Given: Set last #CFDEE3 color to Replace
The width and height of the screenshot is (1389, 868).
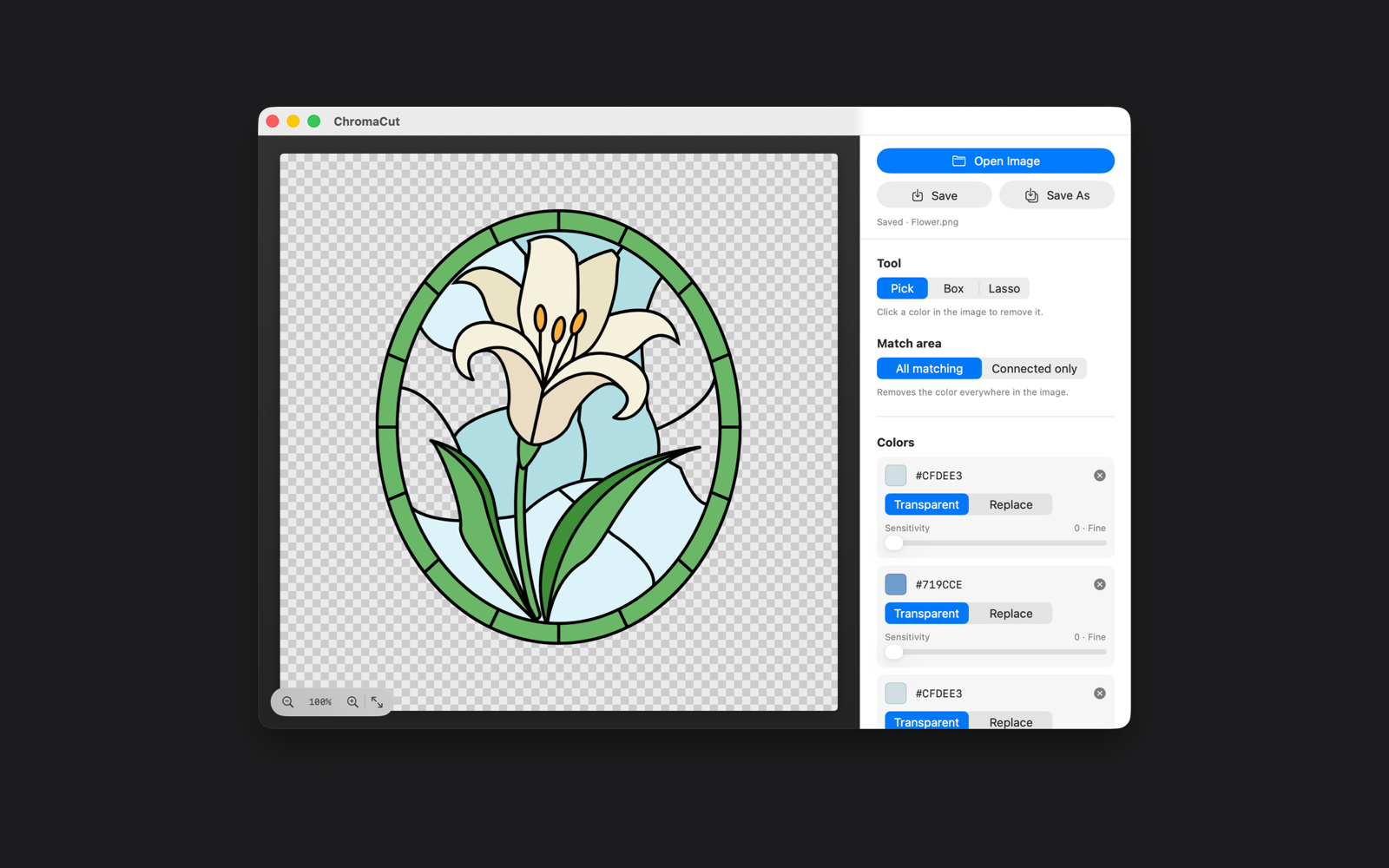Looking at the screenshot, I should (x=1010, y=721).
